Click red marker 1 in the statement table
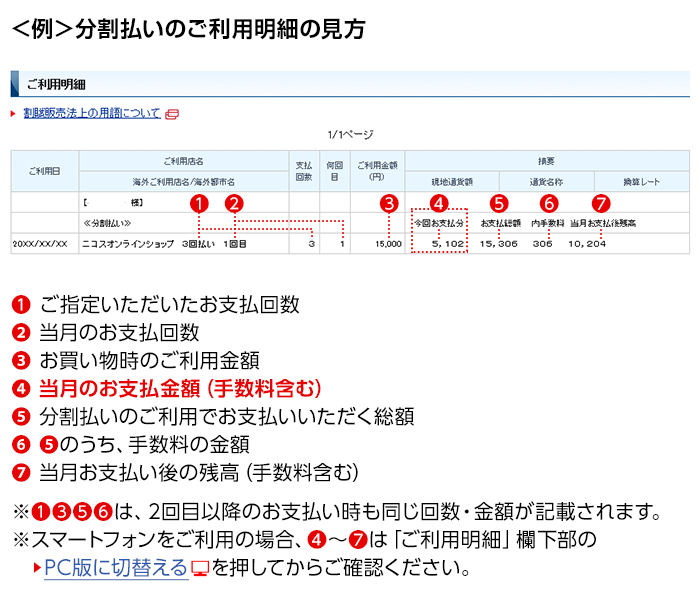The height and width of the screenshot is (606, 700). (x=199, y=203)
